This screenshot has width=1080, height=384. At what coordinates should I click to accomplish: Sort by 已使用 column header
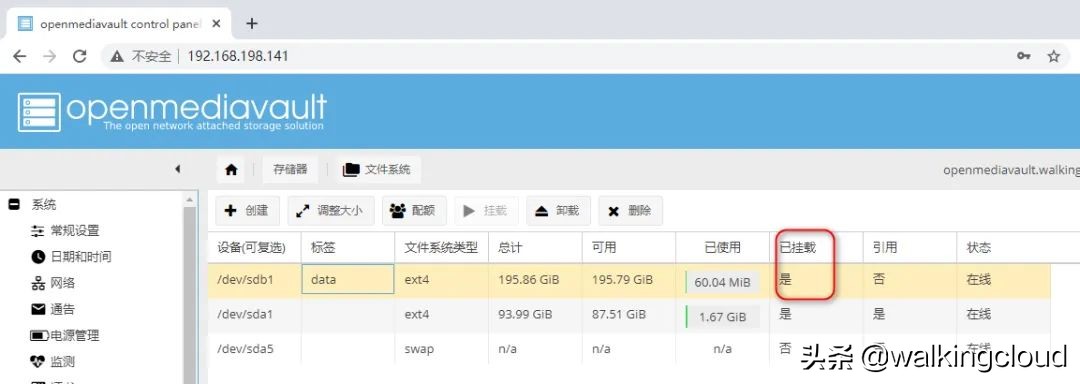[x=723, y=248]
